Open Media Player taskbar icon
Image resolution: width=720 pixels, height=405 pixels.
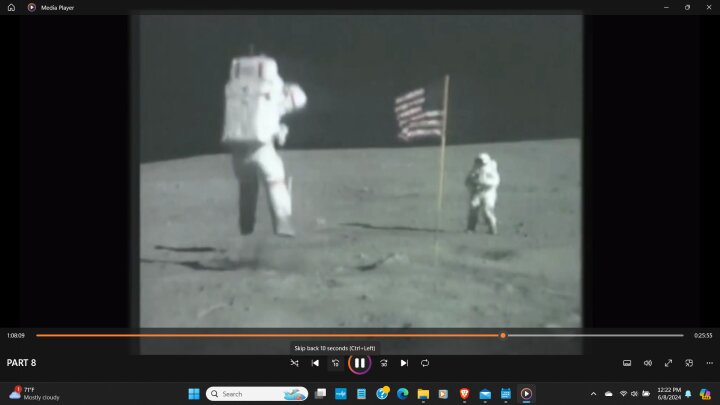pos(526,394)
